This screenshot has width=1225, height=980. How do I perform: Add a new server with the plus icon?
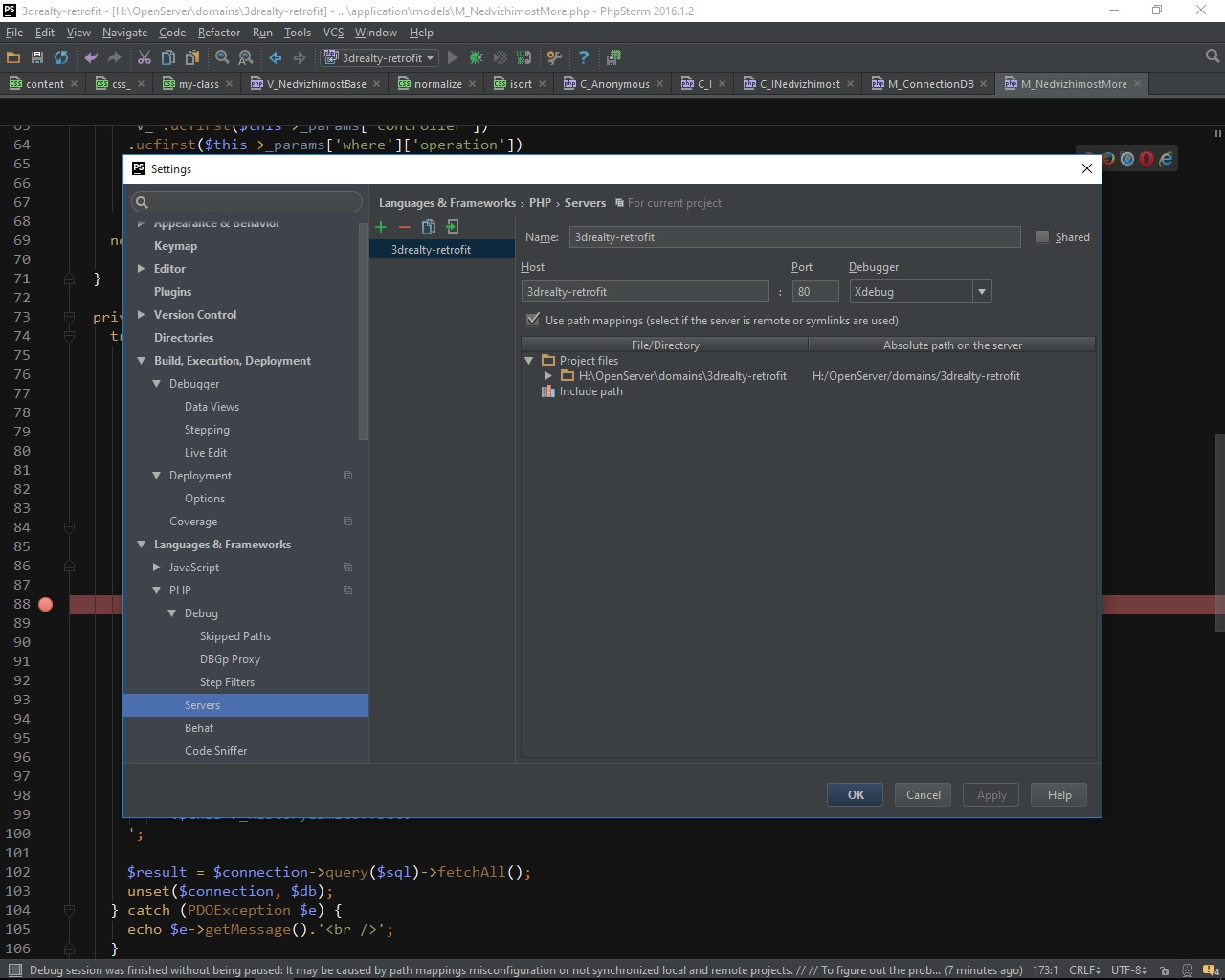point(381,227)
